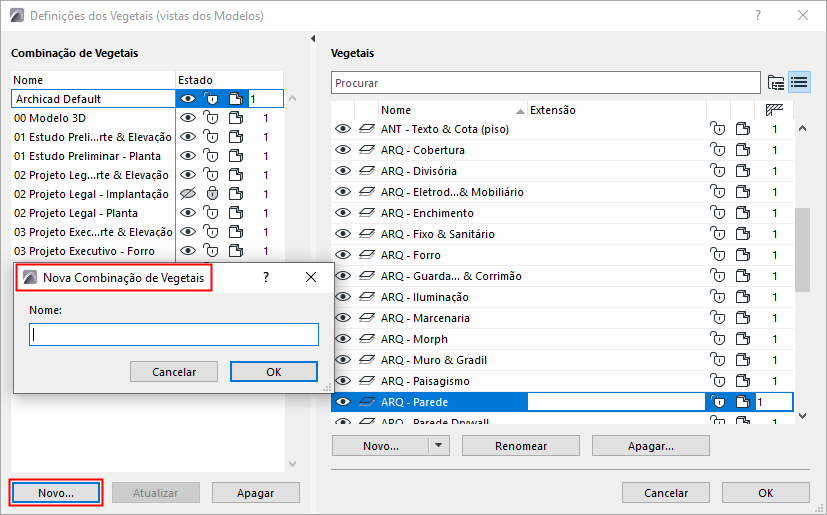This screenshot has height=515, width=827.
Task: Show the 02 Projeto Legal - Implantação combination
Action: (187, 194)
